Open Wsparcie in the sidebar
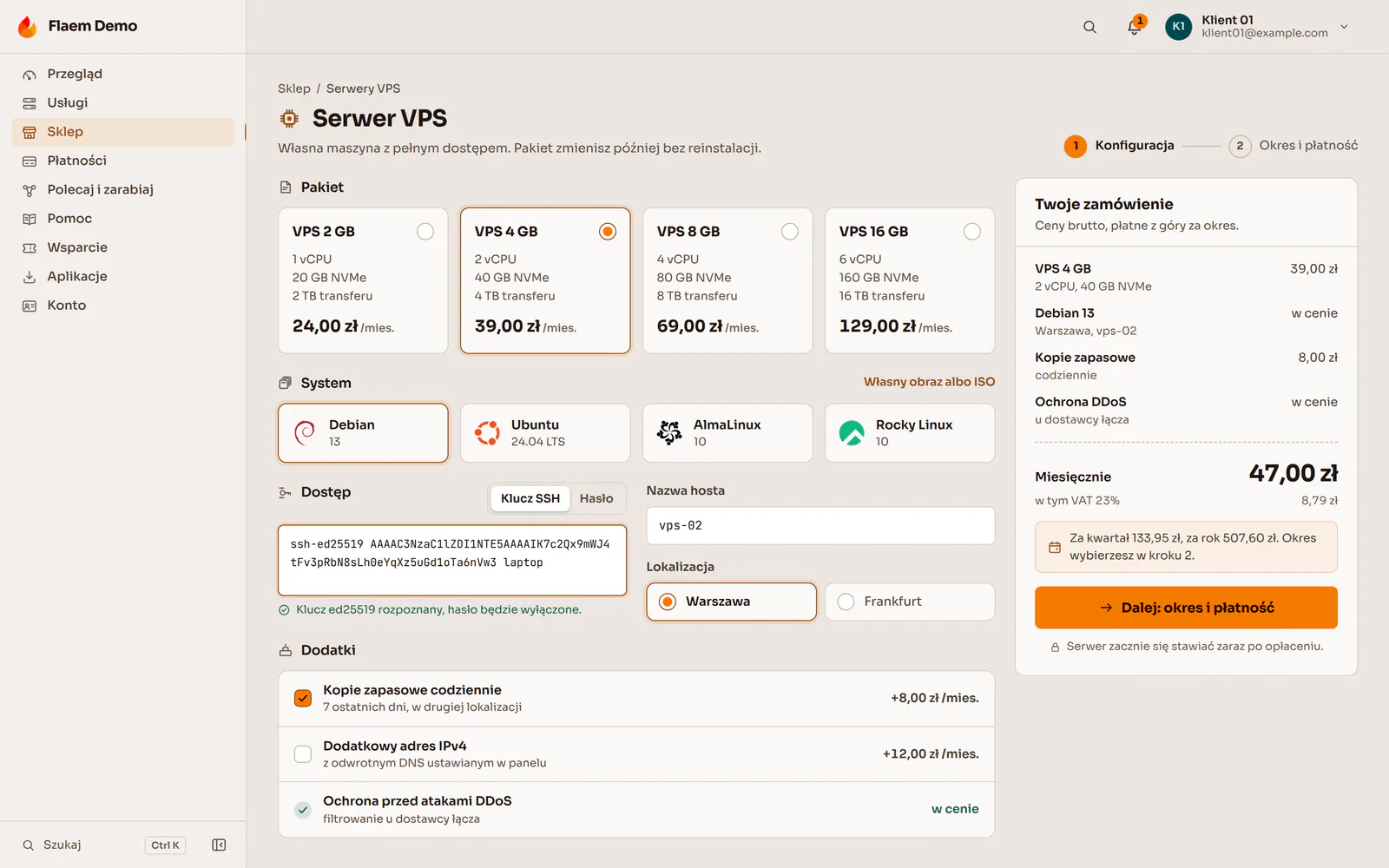1389x868 pixels. 123,247
